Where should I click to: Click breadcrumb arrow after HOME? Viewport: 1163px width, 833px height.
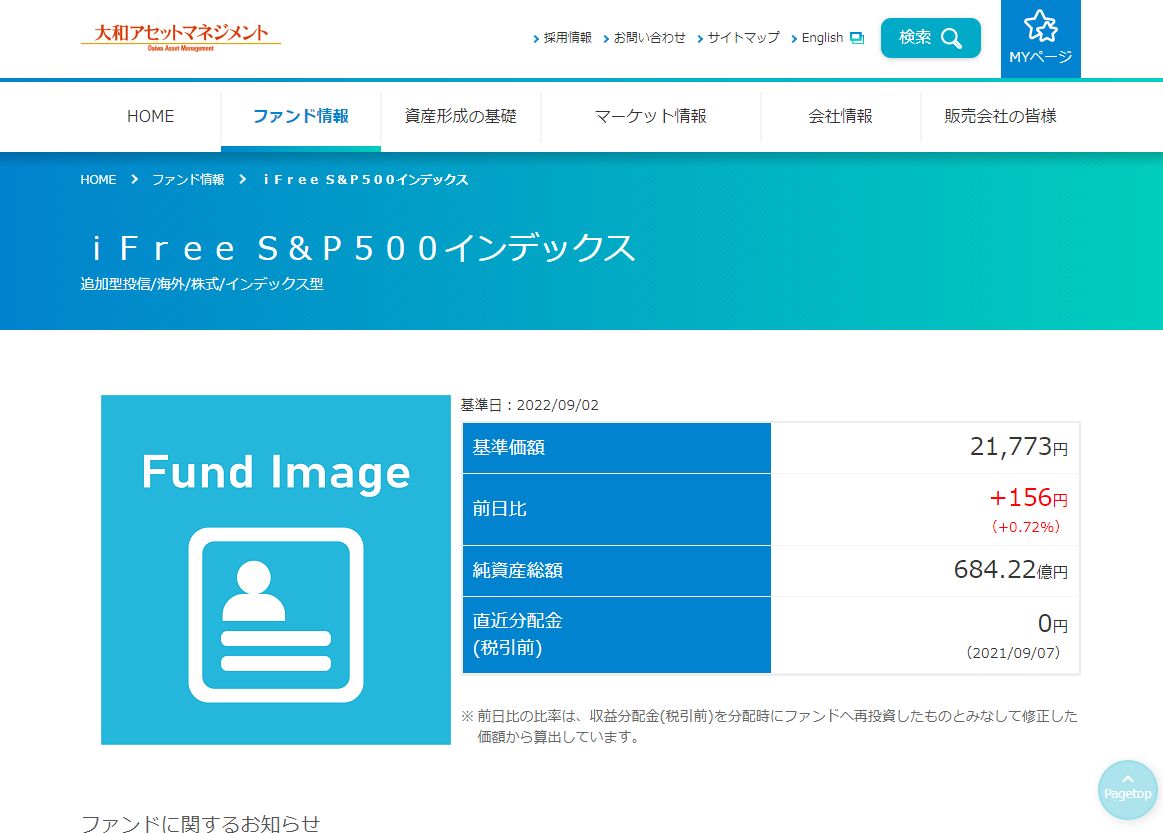(134, 180)
